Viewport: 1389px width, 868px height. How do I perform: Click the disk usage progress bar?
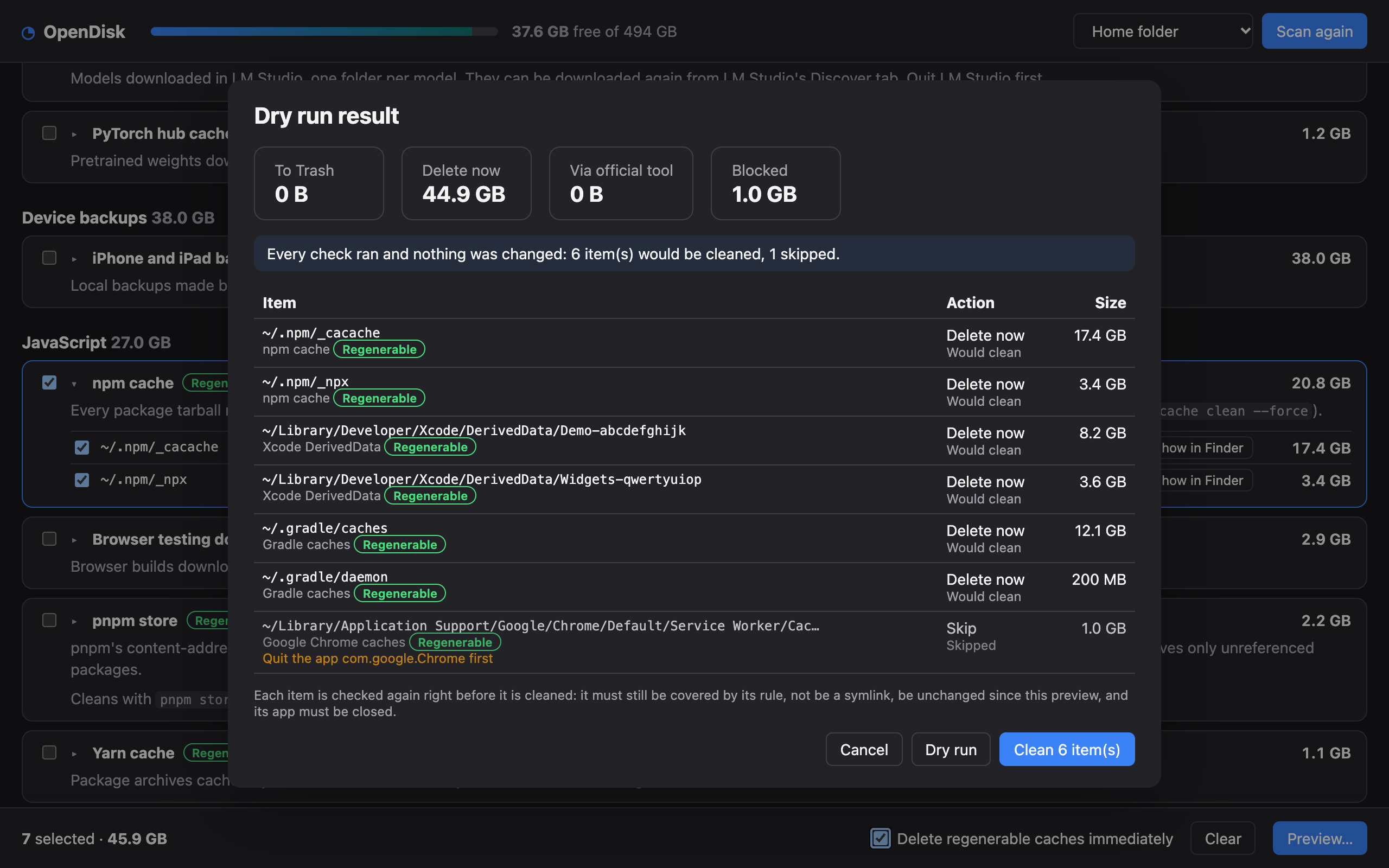[324, 31]
